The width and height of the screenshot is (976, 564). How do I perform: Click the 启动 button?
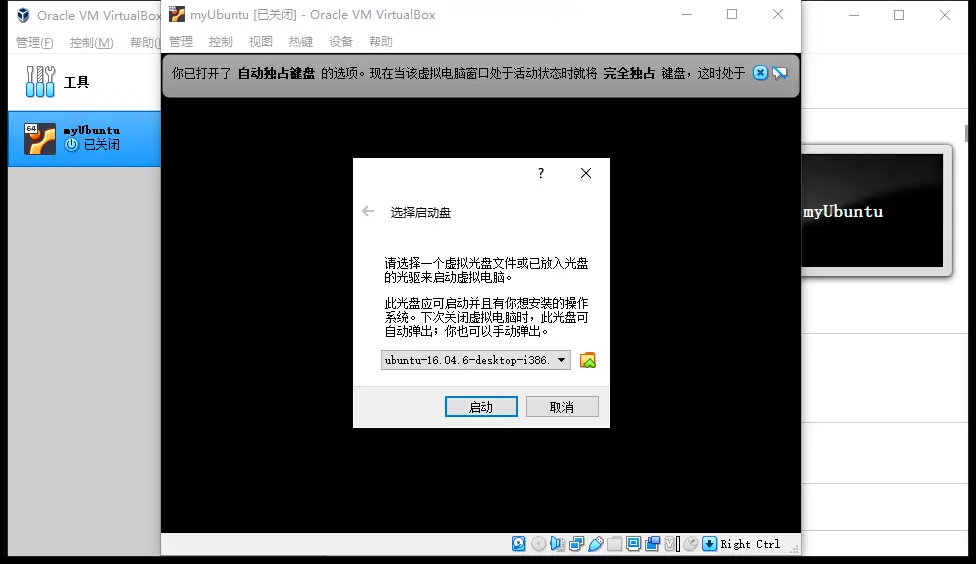click(481, 407)
